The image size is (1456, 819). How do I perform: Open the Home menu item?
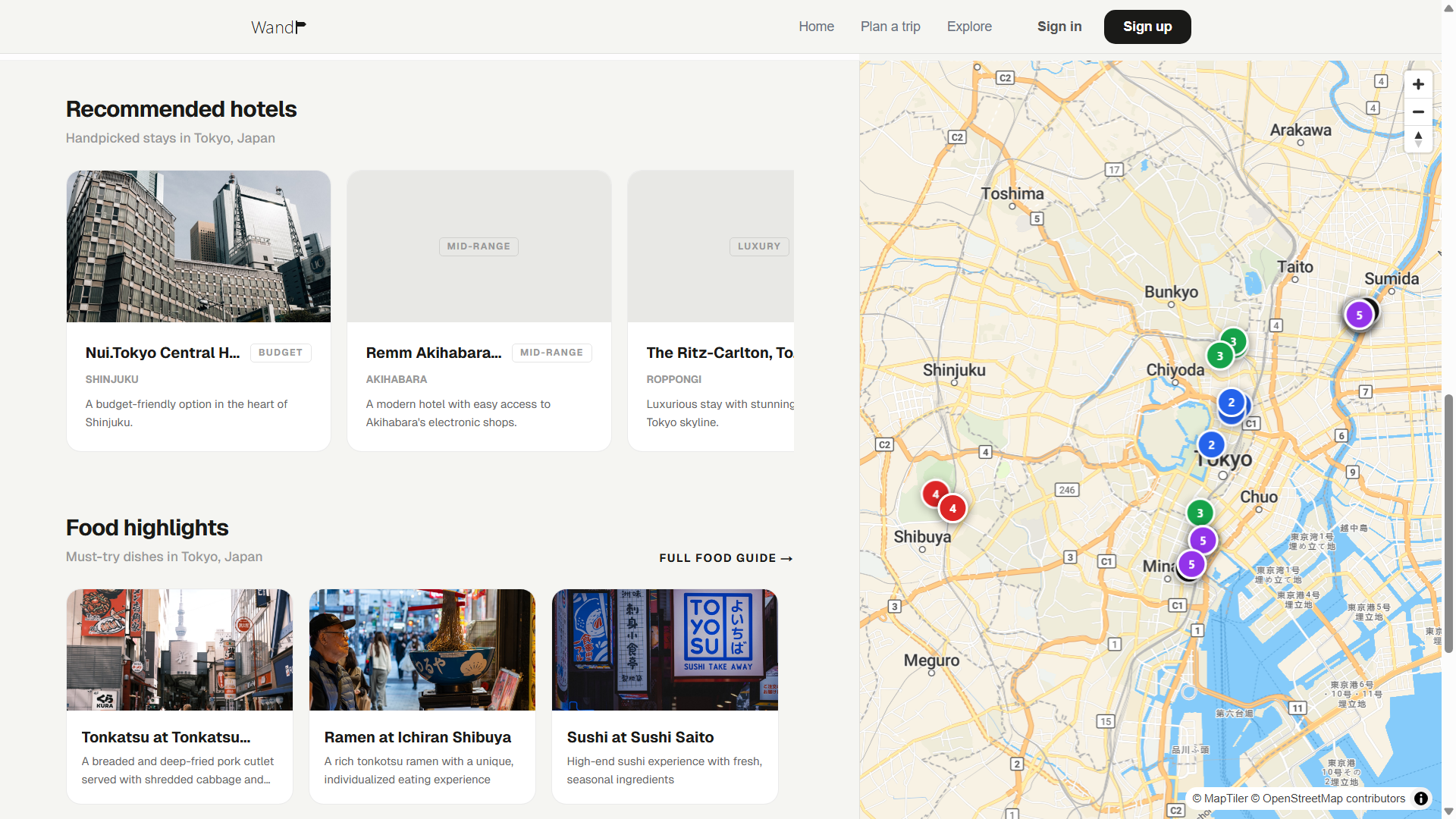tap(816, 27)
